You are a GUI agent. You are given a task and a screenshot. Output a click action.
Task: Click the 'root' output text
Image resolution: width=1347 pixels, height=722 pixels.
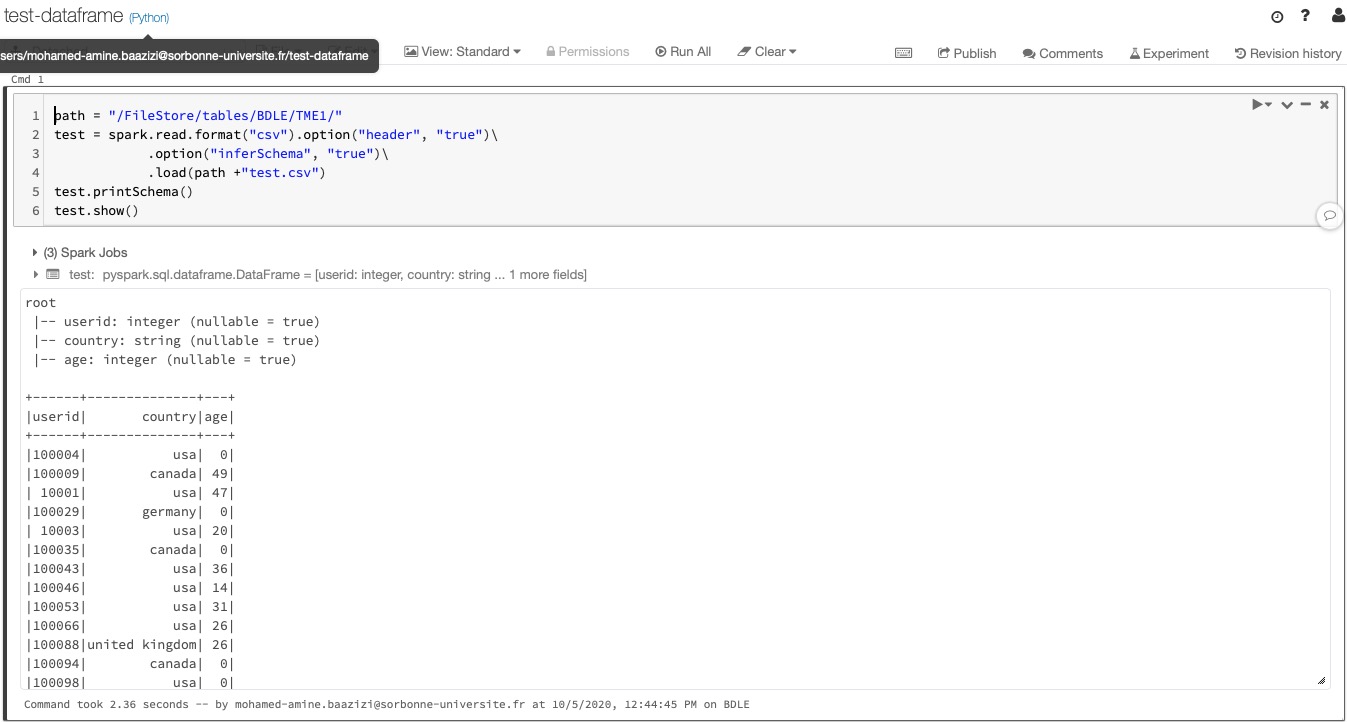click(41, 303)
